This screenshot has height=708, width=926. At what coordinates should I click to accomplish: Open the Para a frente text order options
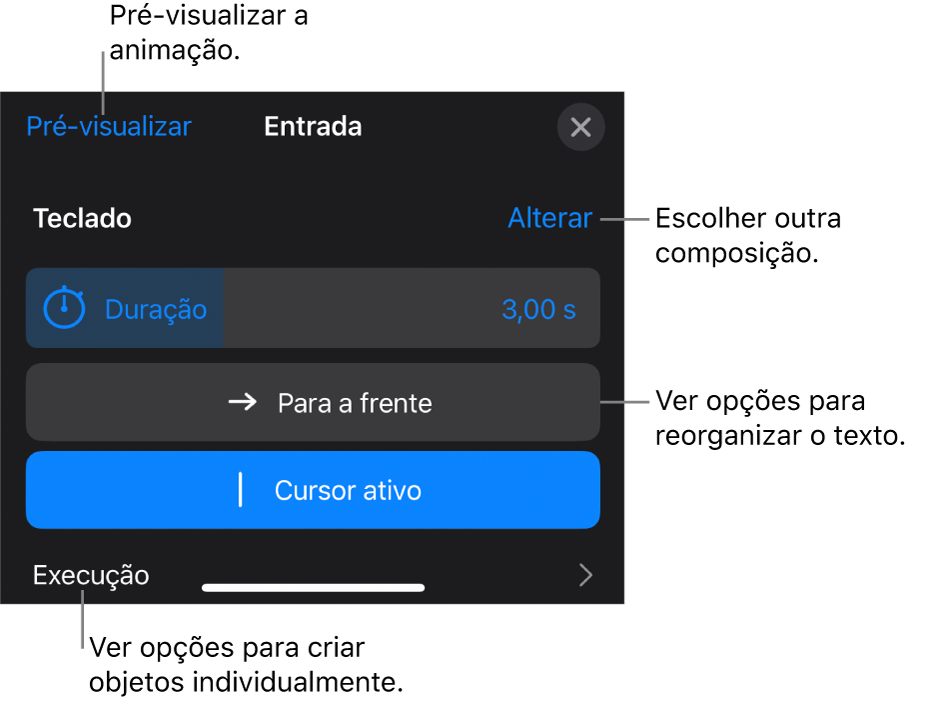pos(313,402)
